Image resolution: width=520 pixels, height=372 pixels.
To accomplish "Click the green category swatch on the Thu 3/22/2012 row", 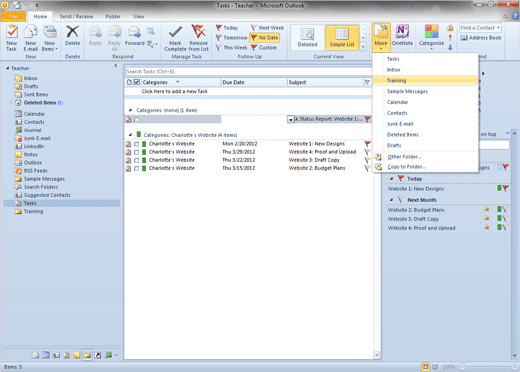I will tap(144, 160).
